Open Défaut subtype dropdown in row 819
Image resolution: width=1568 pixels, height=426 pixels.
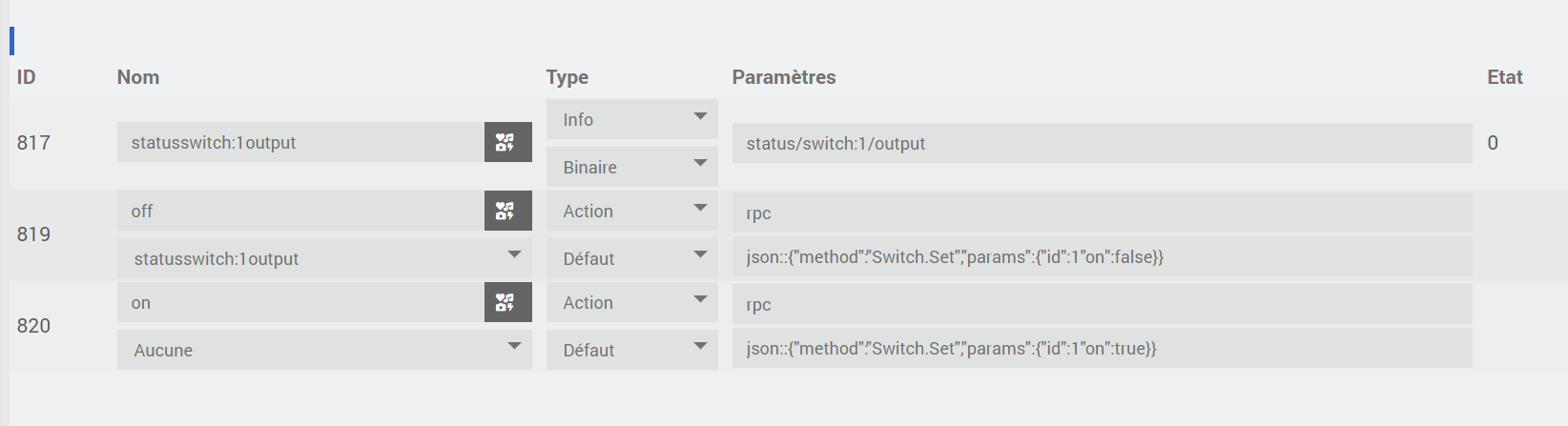[x=631, y=258]
